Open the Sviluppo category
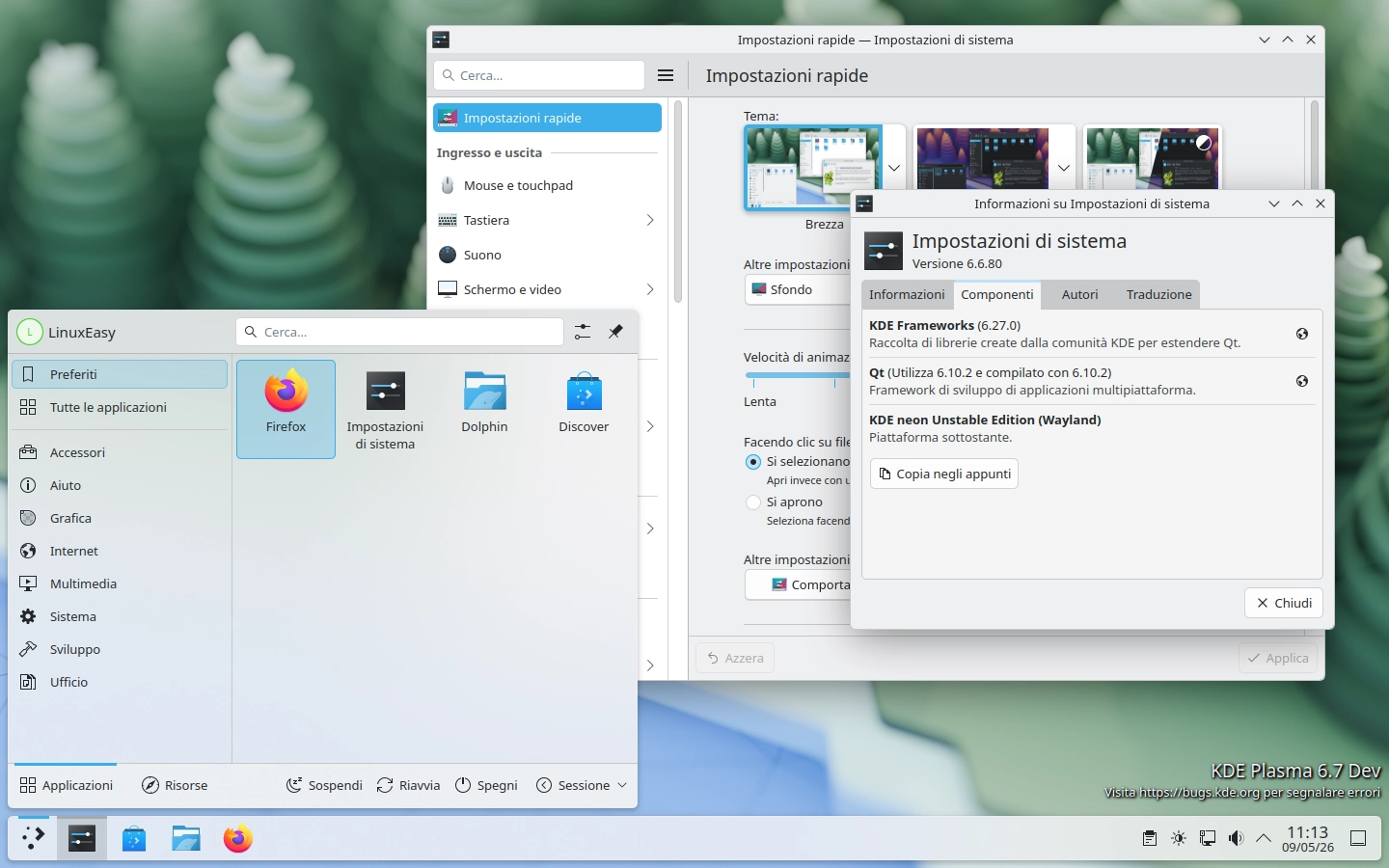Viewport: 1389px width, 868px height. point(120,649)
